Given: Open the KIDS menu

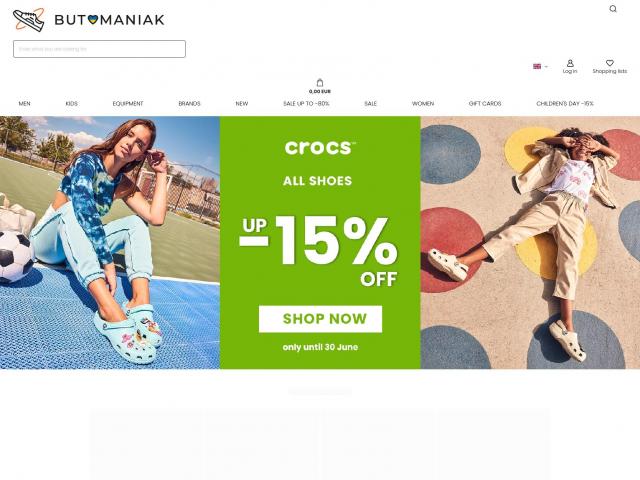Looking at the screenshot, I should 71,104.
